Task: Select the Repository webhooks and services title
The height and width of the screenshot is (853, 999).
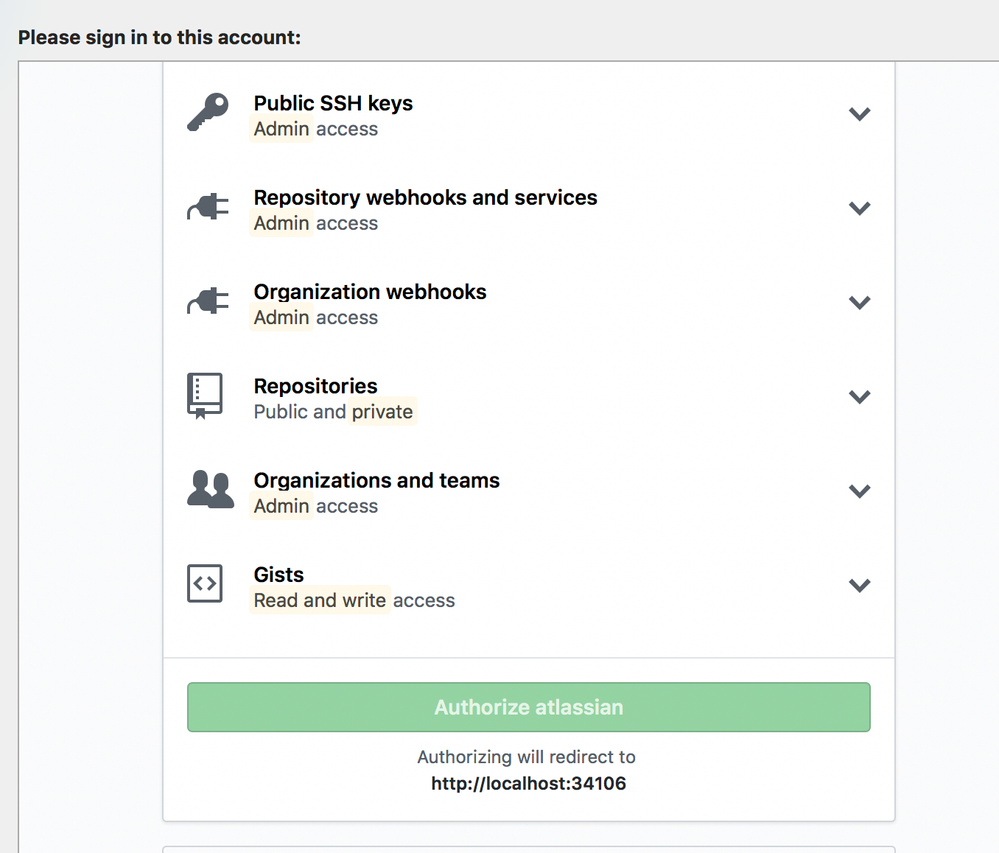Action: coord(425,197)
